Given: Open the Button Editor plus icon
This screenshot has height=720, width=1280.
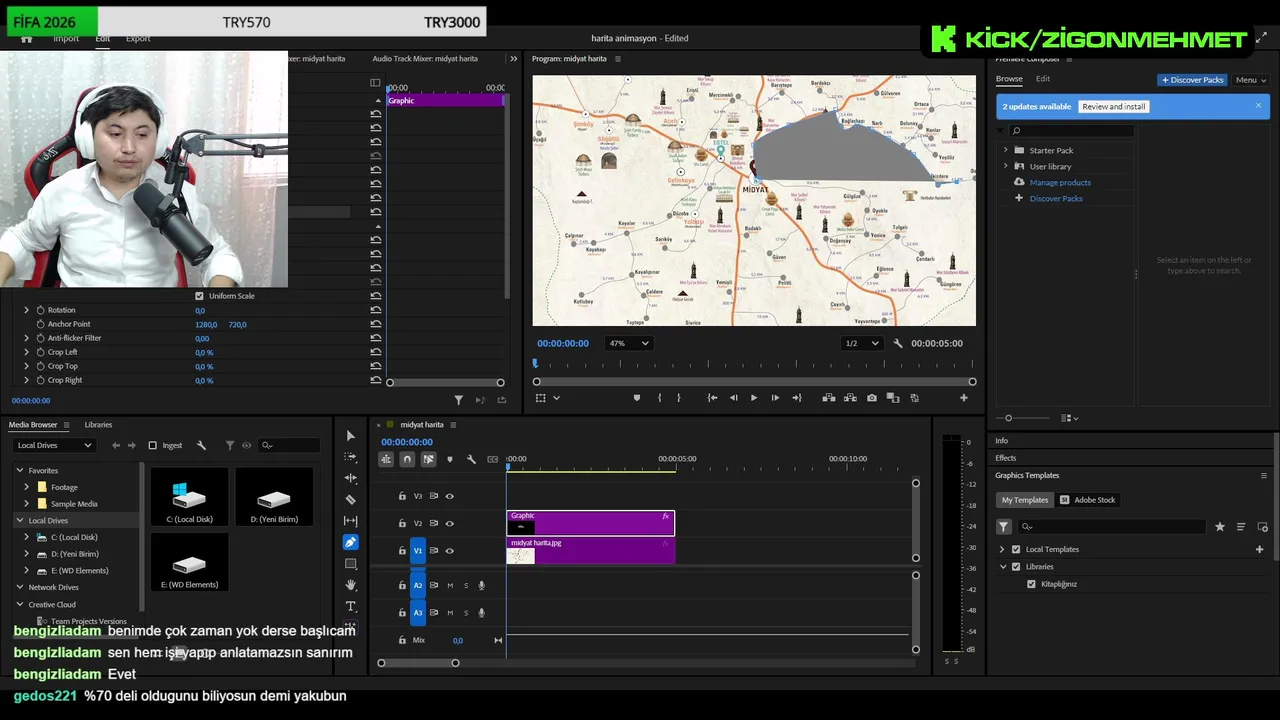Looking at the screenshot, I should tap(964, 398).
